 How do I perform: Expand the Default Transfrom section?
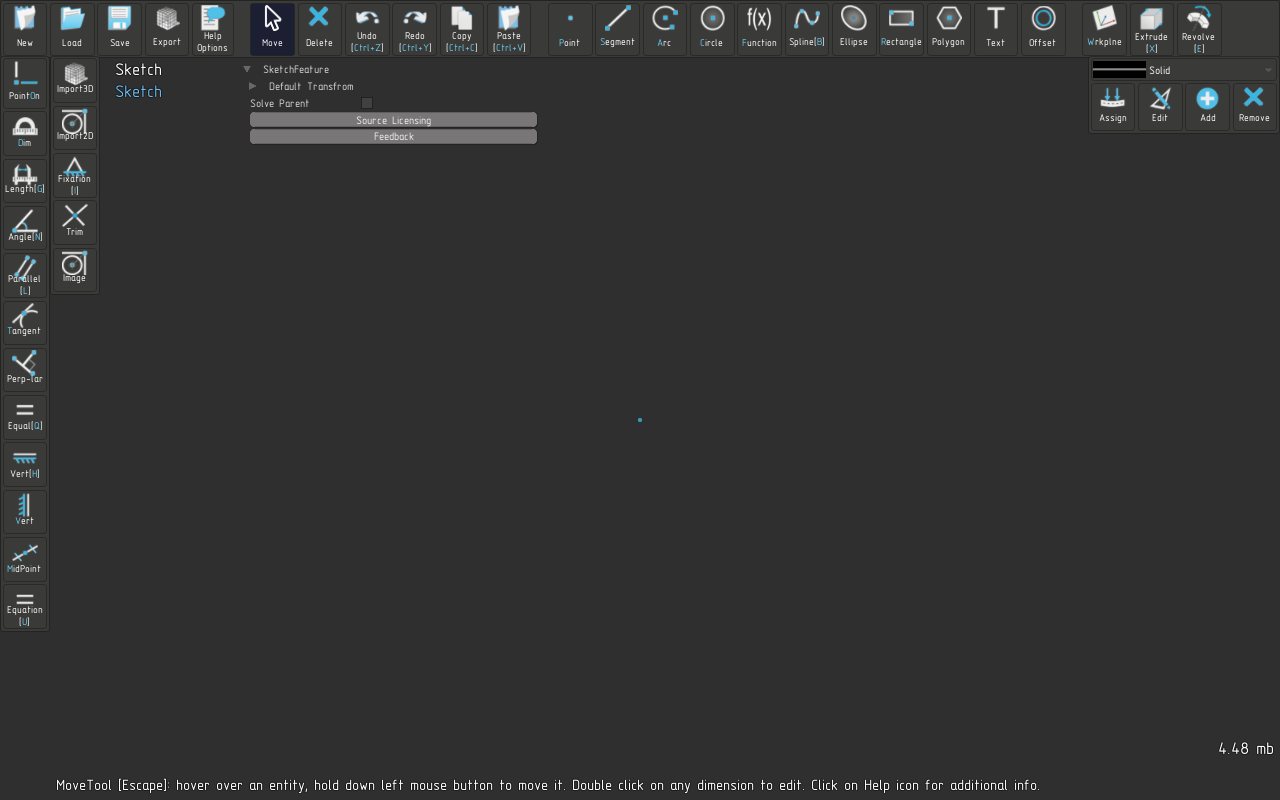[x=253, y=86]
